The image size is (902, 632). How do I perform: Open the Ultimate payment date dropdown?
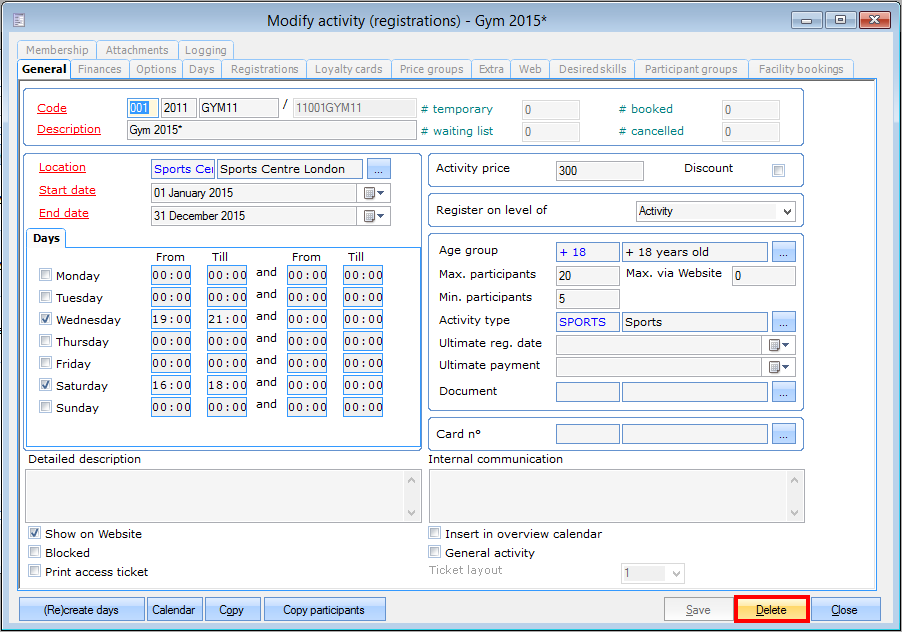tap(780, 367)
